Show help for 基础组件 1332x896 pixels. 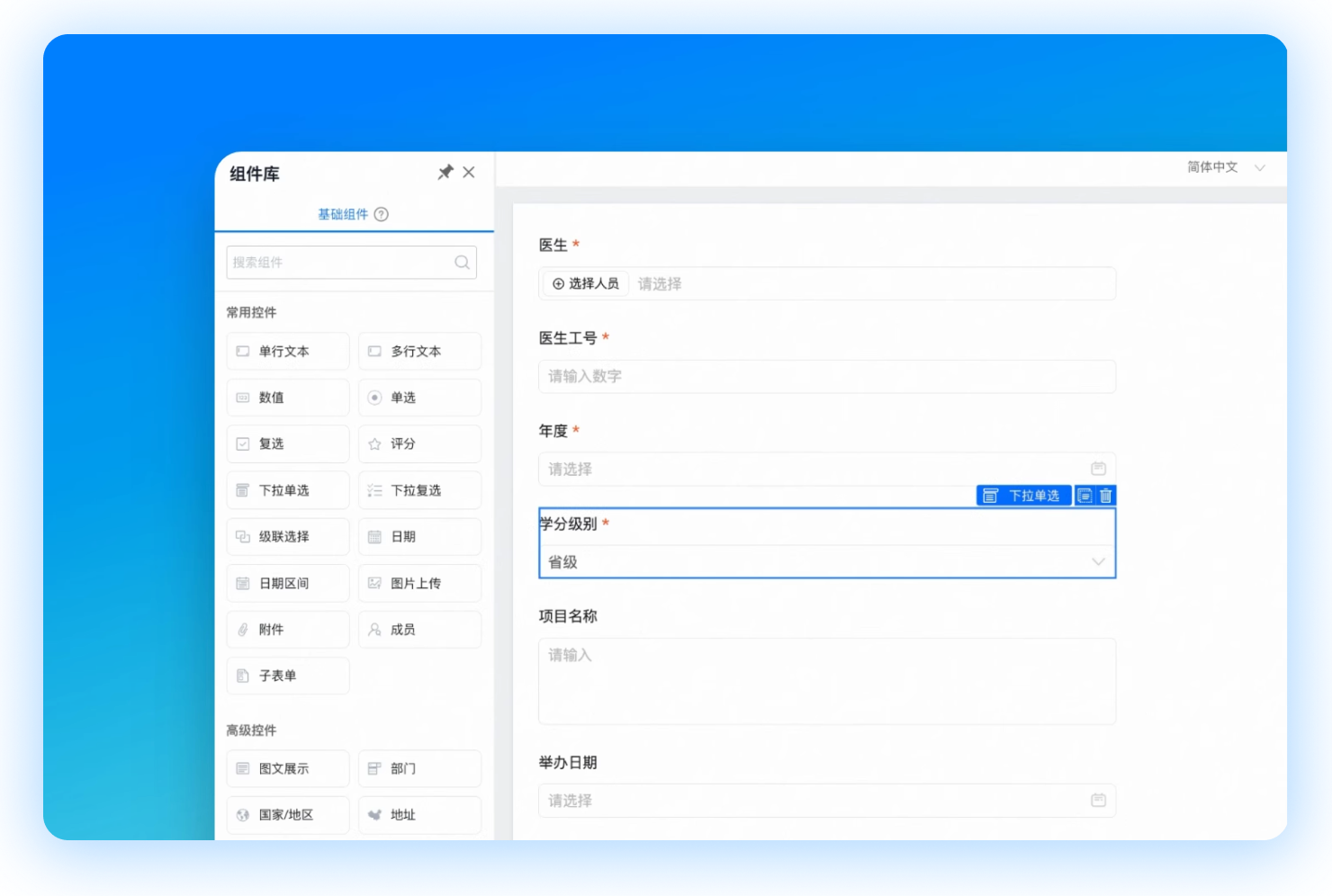click(382, 214)
